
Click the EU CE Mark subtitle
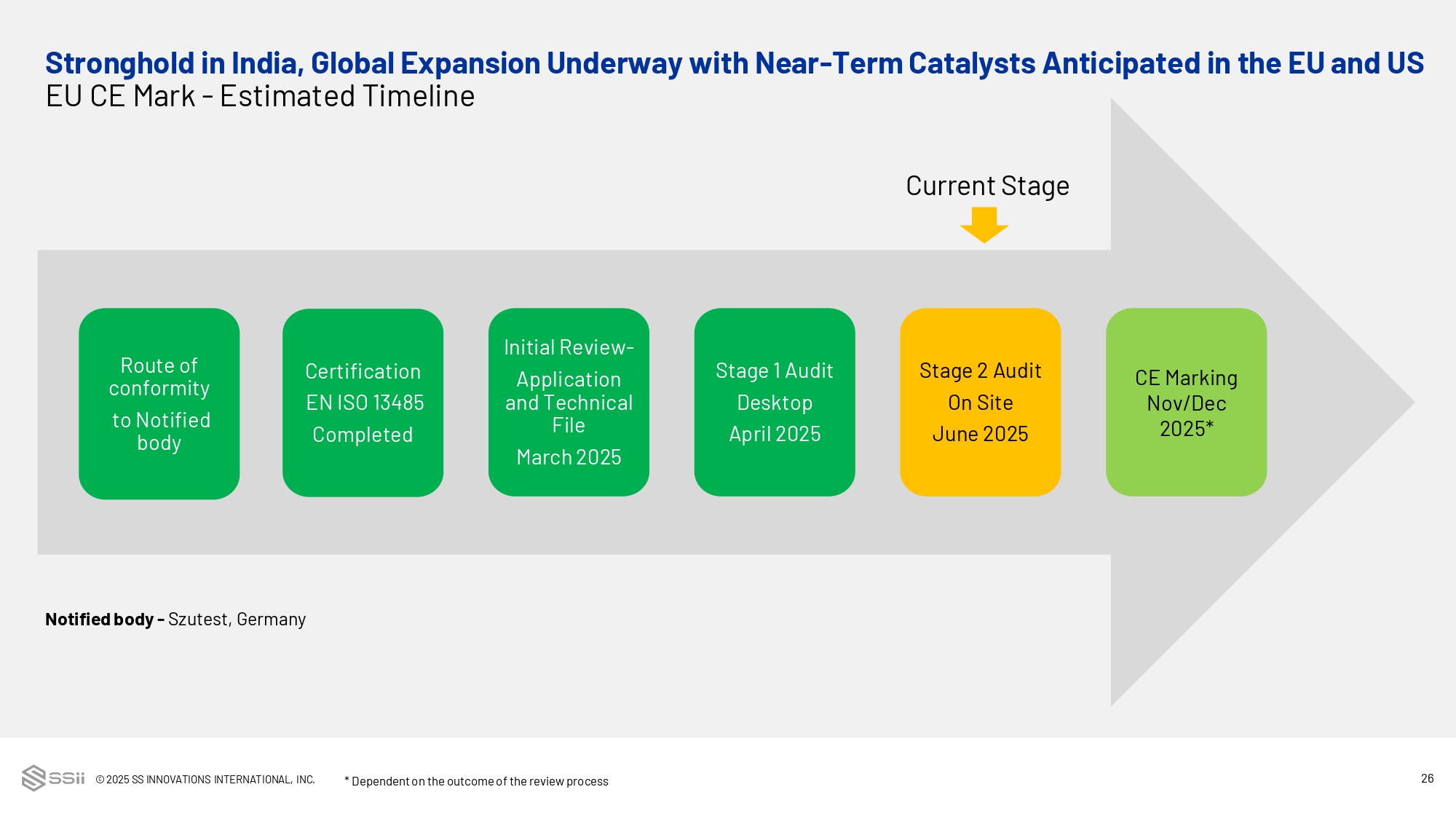coord(260,97)
